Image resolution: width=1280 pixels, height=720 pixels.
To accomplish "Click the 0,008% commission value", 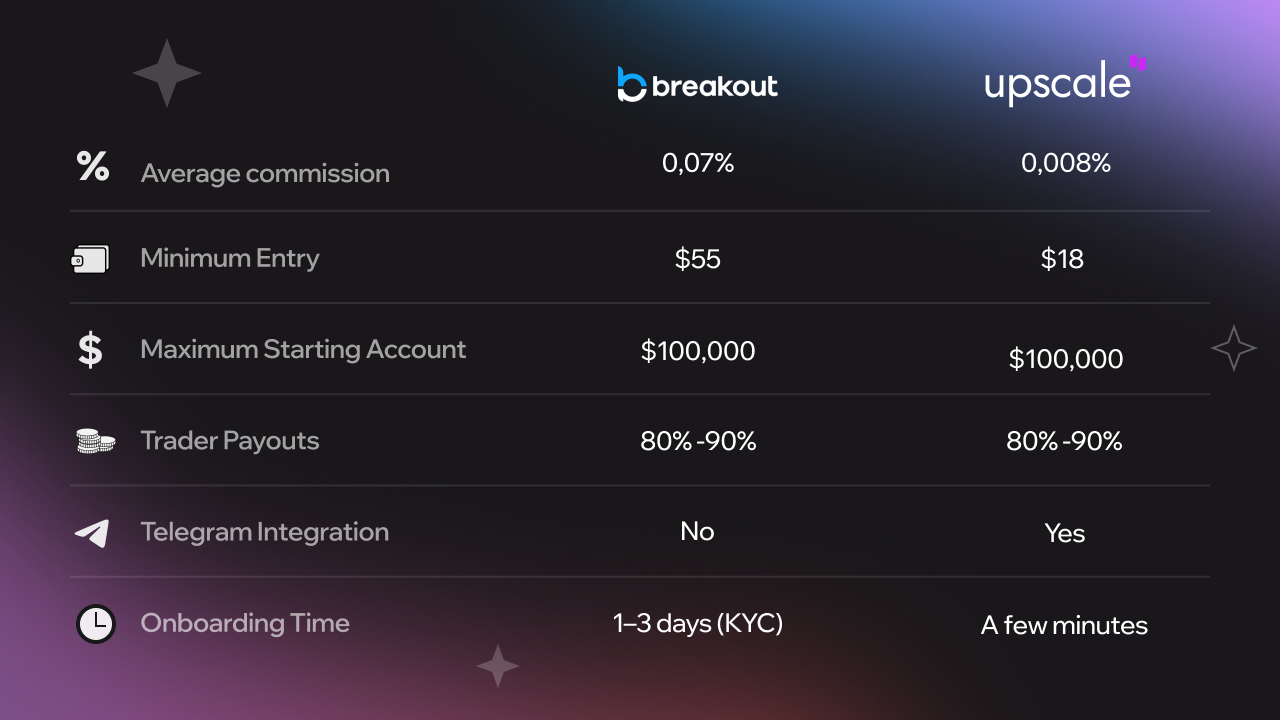I will point(1066,163).
